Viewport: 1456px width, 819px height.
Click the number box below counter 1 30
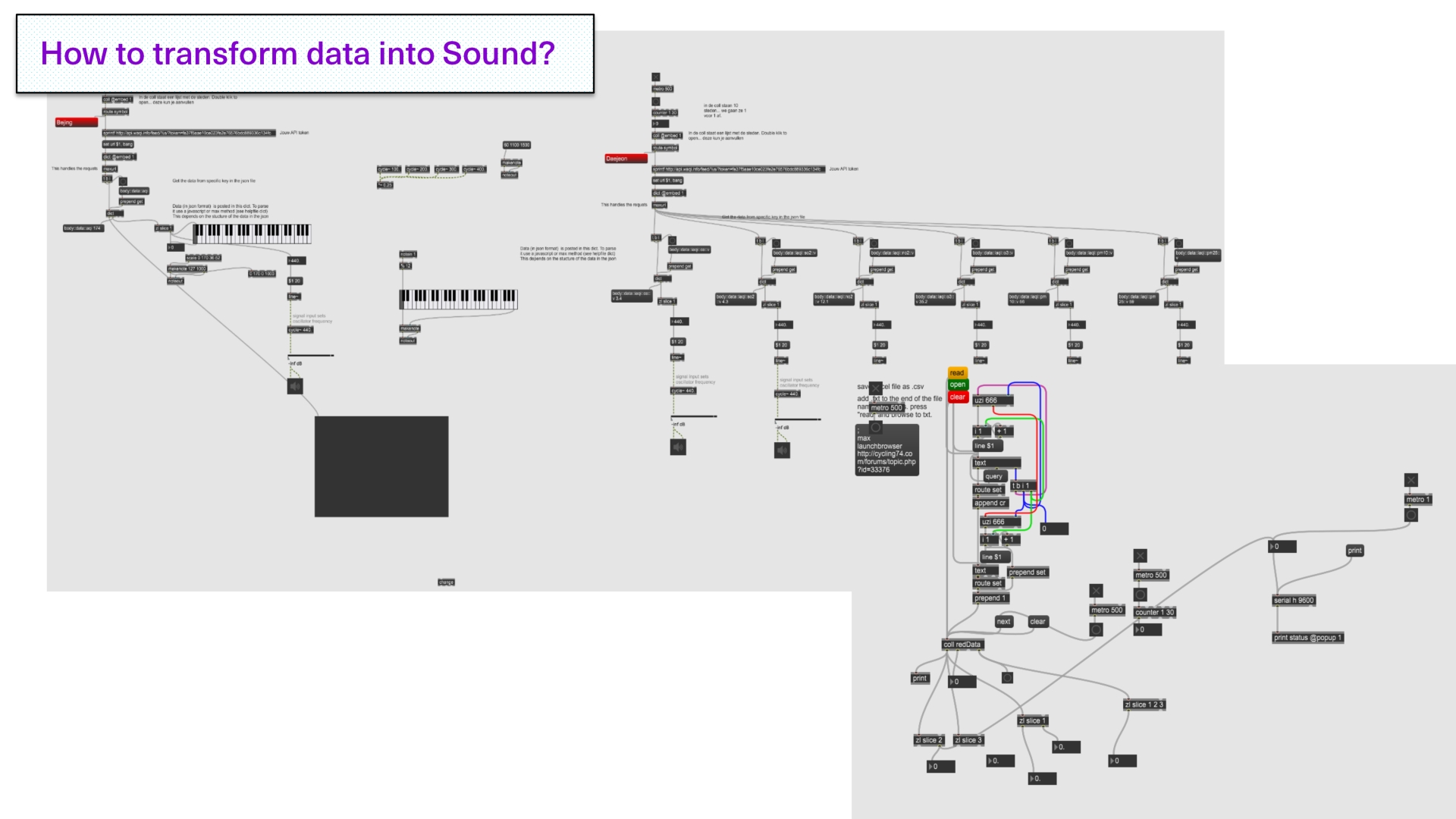pyautogui.click(x=1147, y=629)
